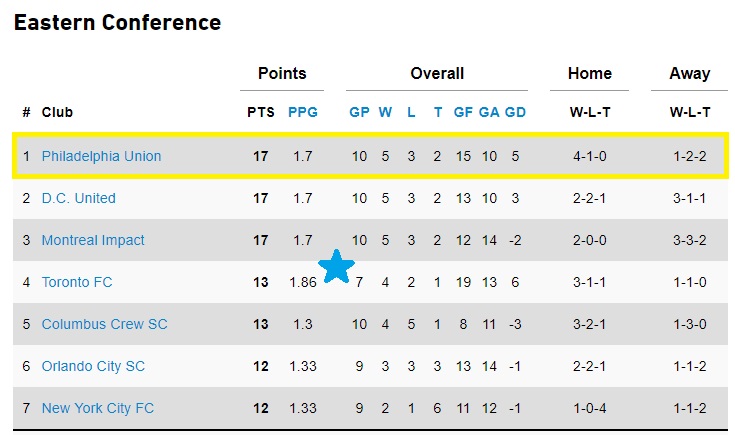Sort standings by L column header
735x435 pixels.
click(411, 112)
